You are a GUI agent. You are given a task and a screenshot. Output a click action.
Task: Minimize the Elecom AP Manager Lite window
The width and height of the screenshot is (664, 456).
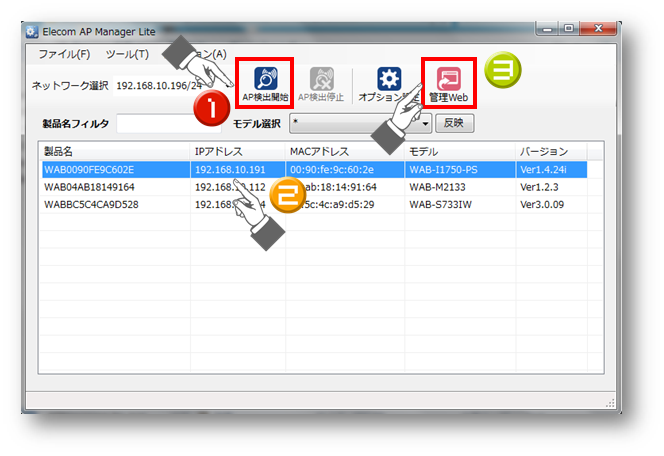pos(547,29)
